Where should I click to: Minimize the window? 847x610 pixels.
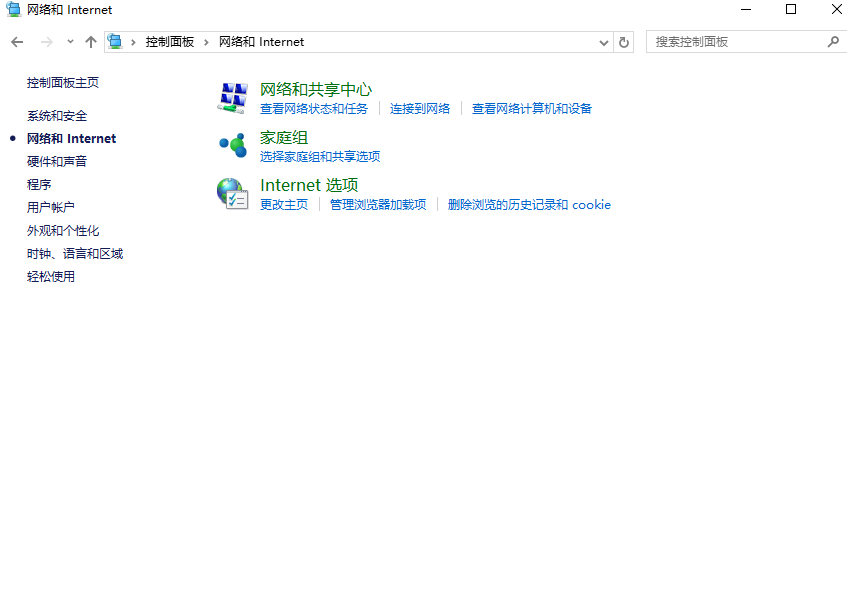[x=746, y=9]
